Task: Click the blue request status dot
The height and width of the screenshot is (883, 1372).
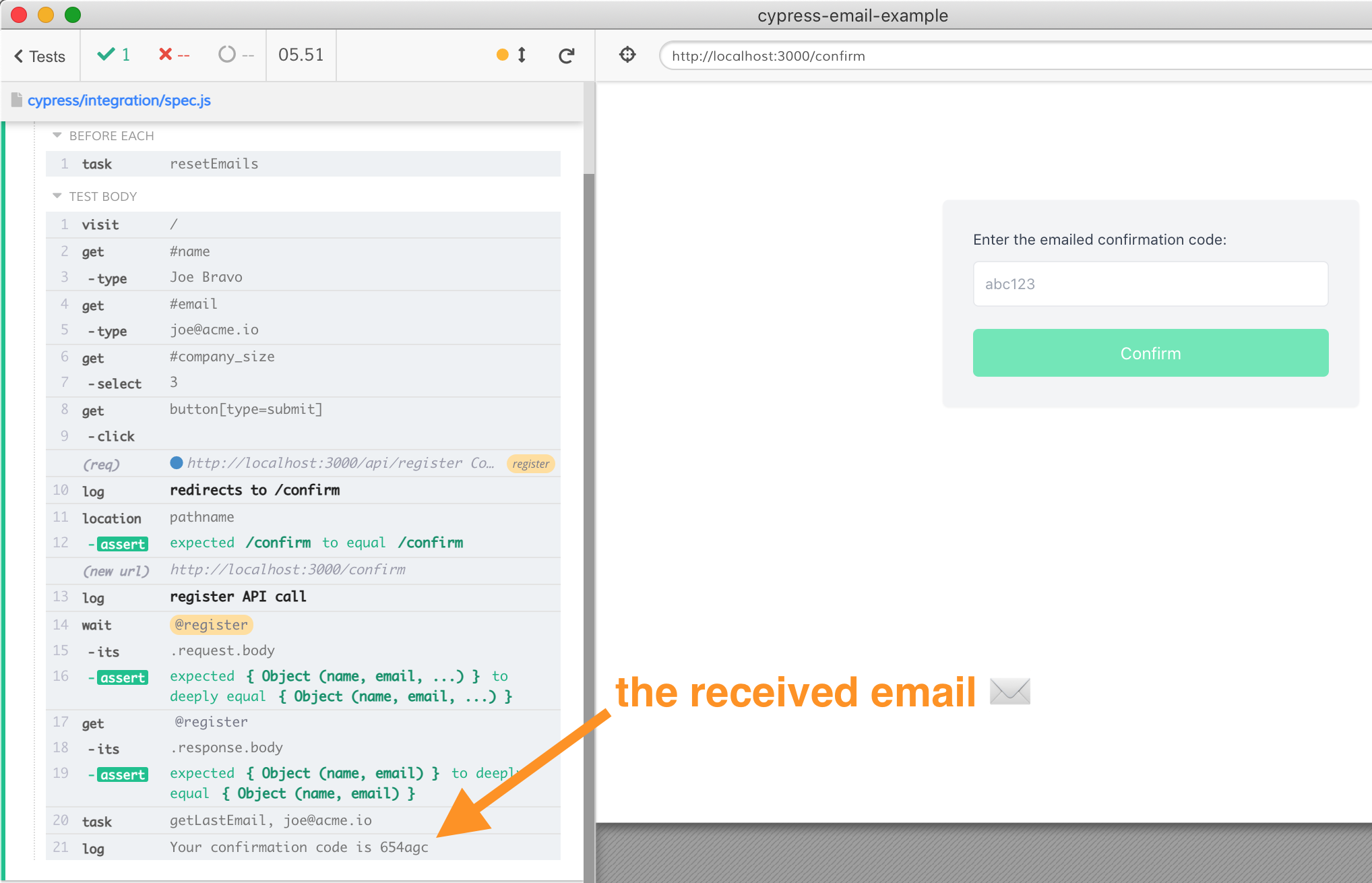Action: [x=177, y=463]
